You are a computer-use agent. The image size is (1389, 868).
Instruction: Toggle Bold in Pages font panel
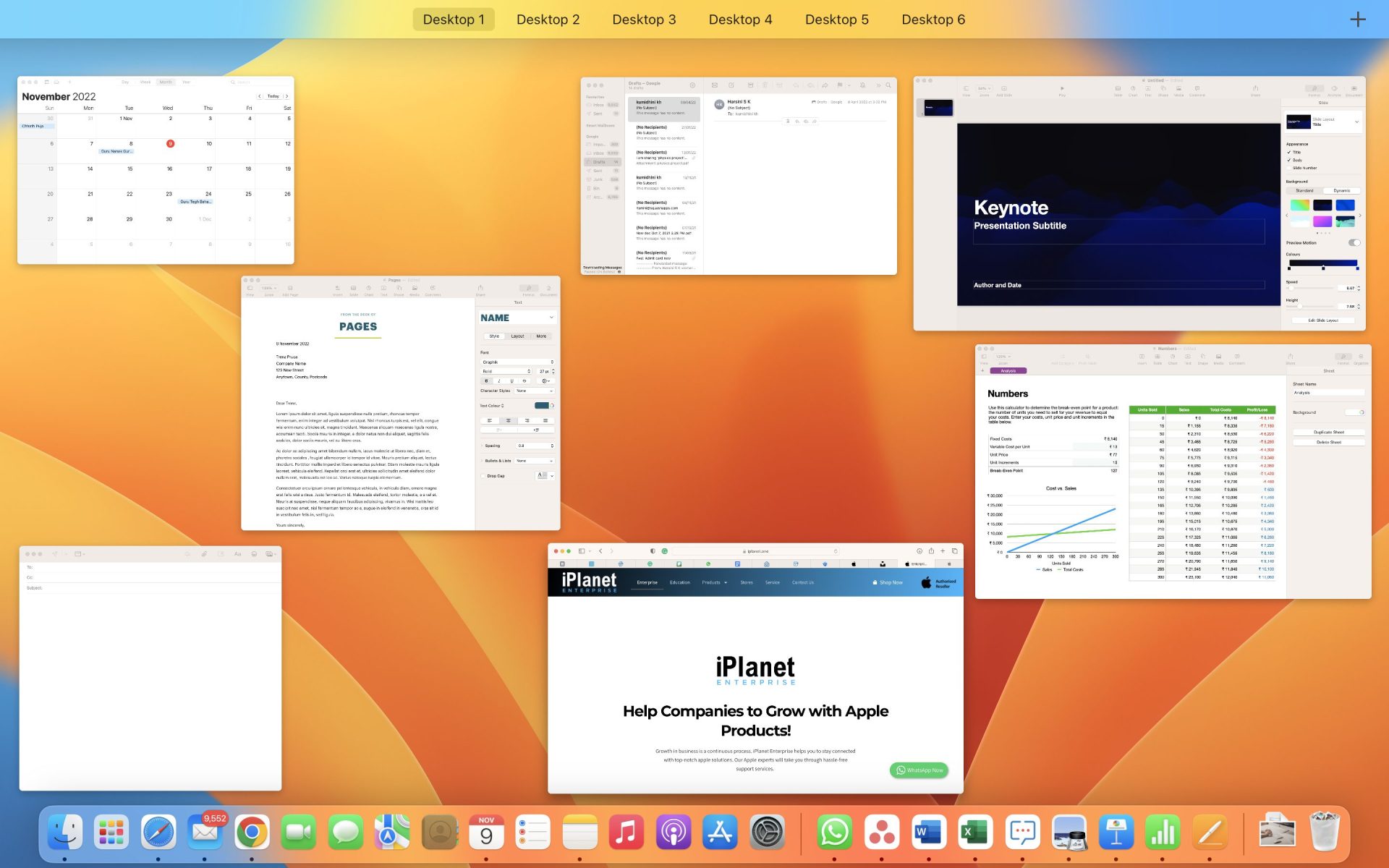[x=486, y=380]
